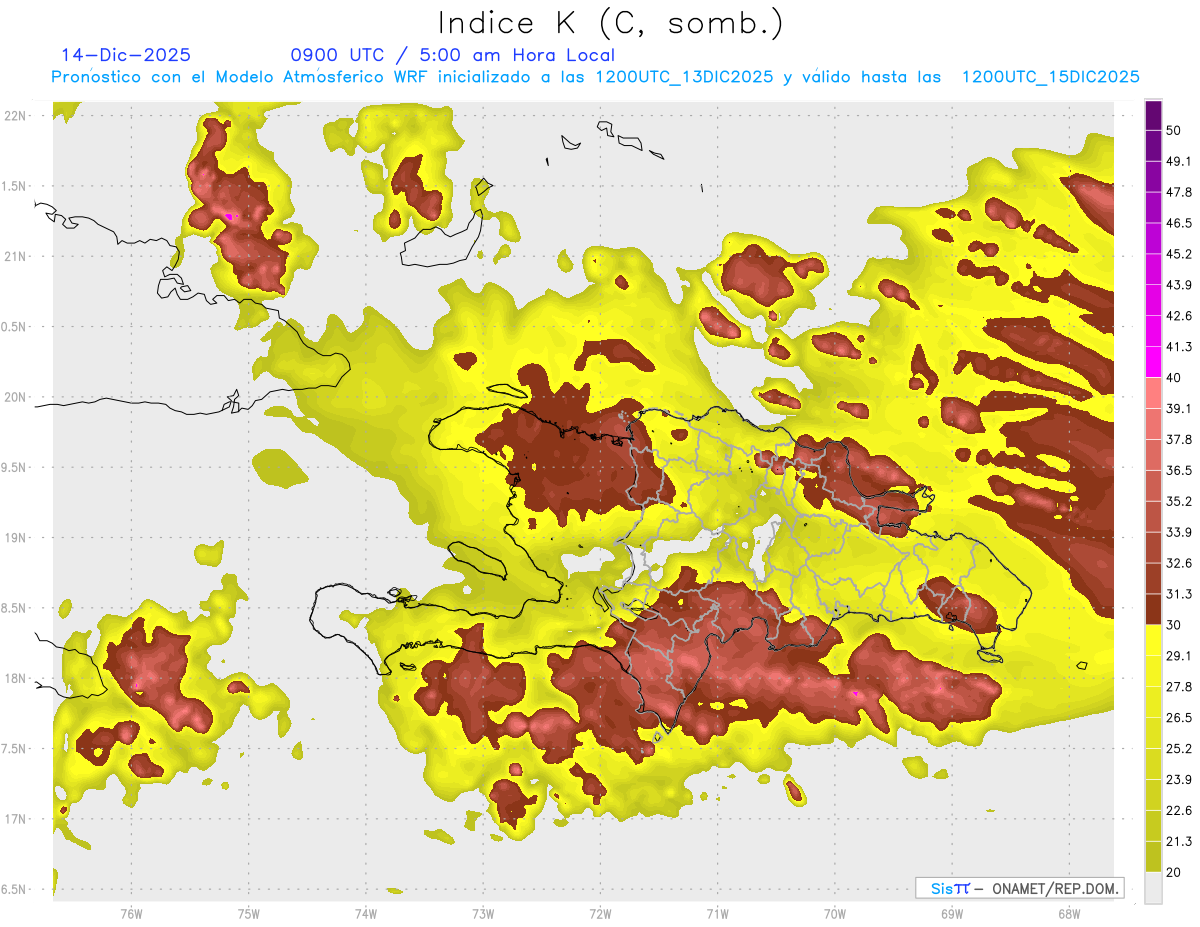Viewport: 1200px width, 927px height.
Task: Click the "20N" latitude label
Action: point(15,397)
